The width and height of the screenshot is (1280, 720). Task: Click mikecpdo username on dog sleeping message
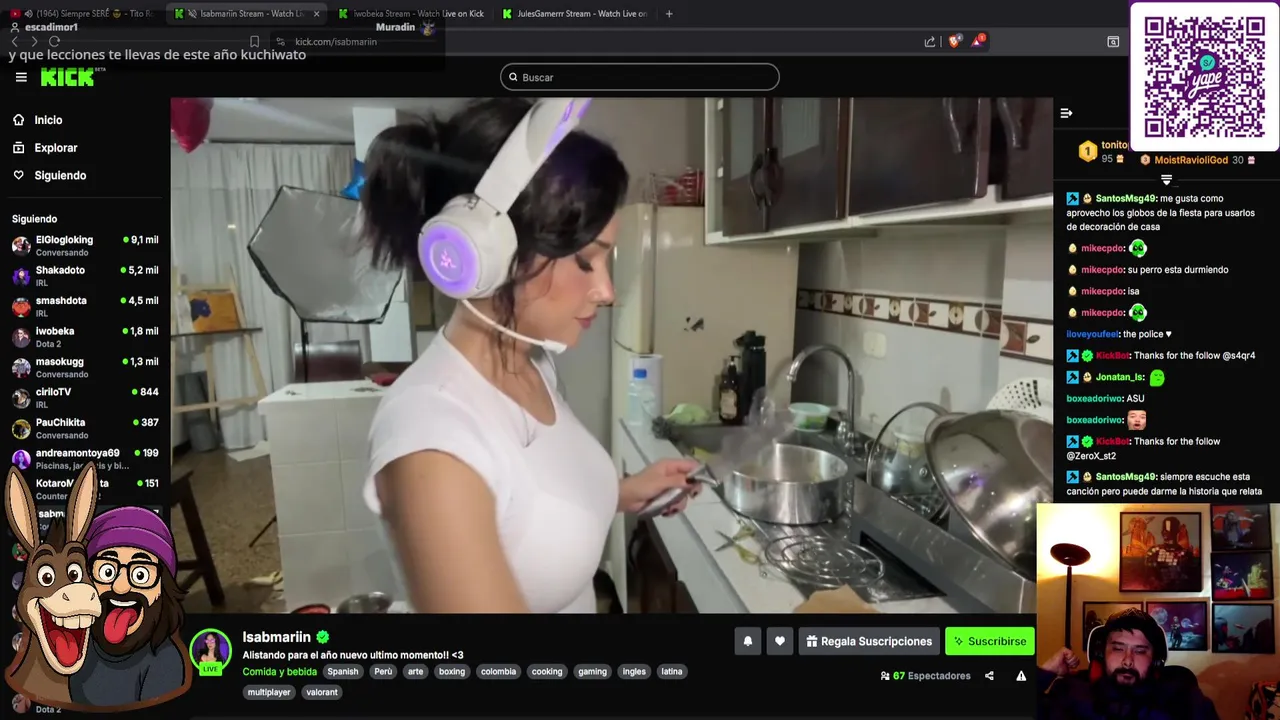(x=1103, y=270)
